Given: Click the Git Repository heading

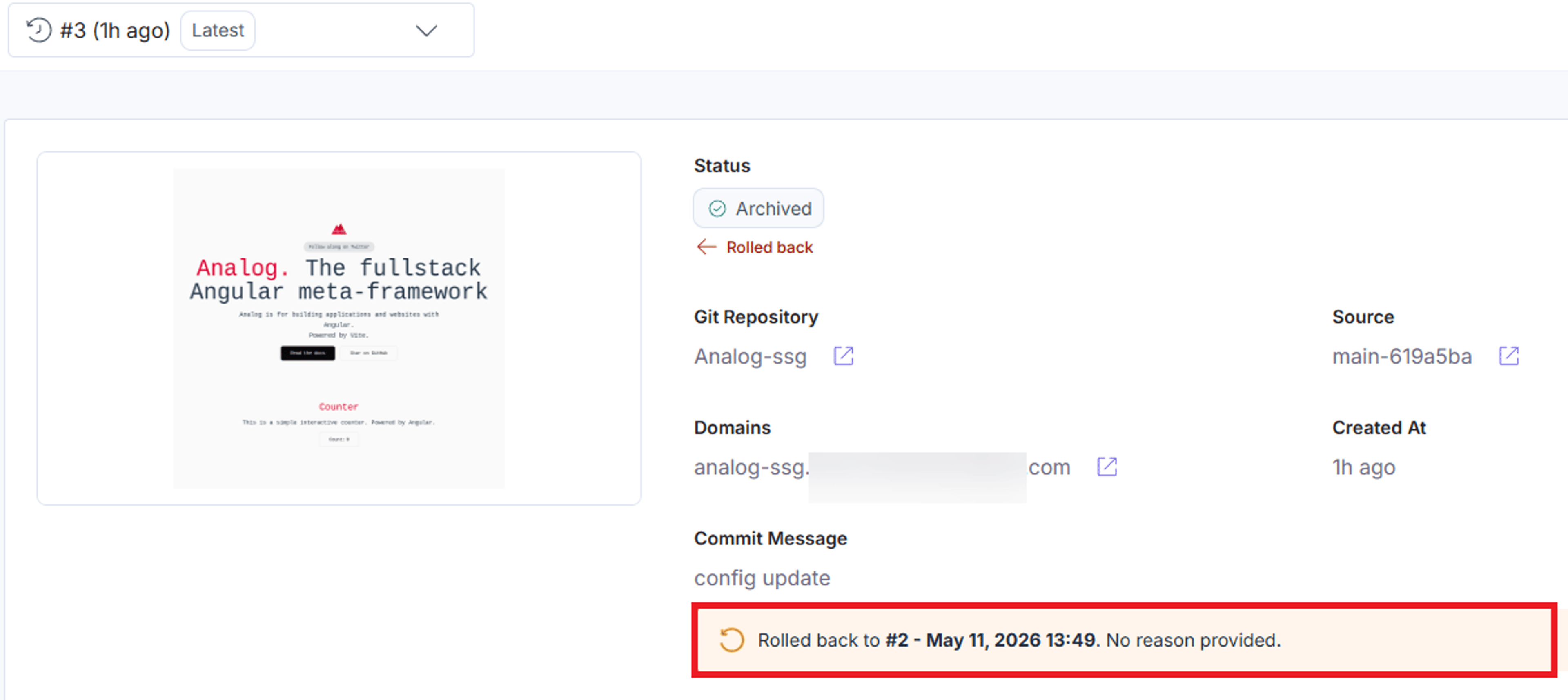Looking at the screenshot, I should pos(756,317).
